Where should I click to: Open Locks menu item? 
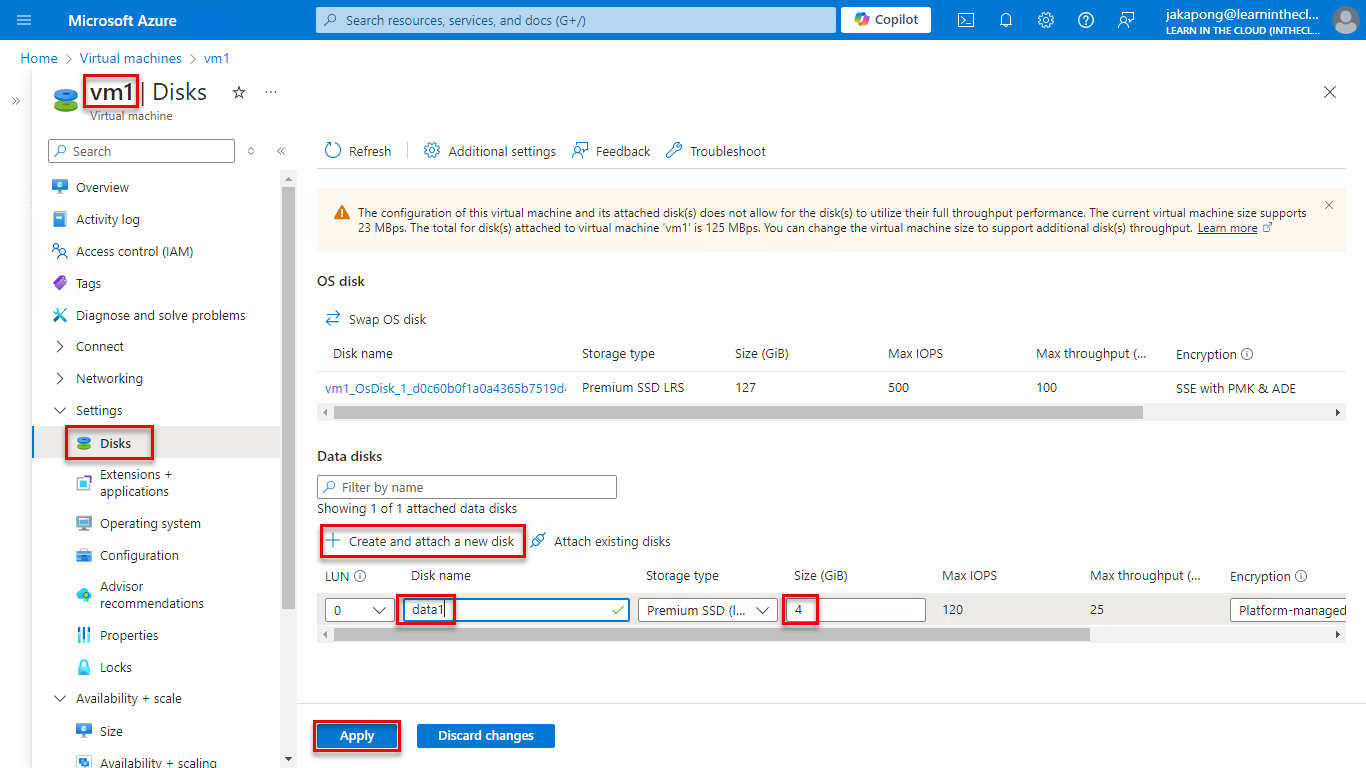115,667
